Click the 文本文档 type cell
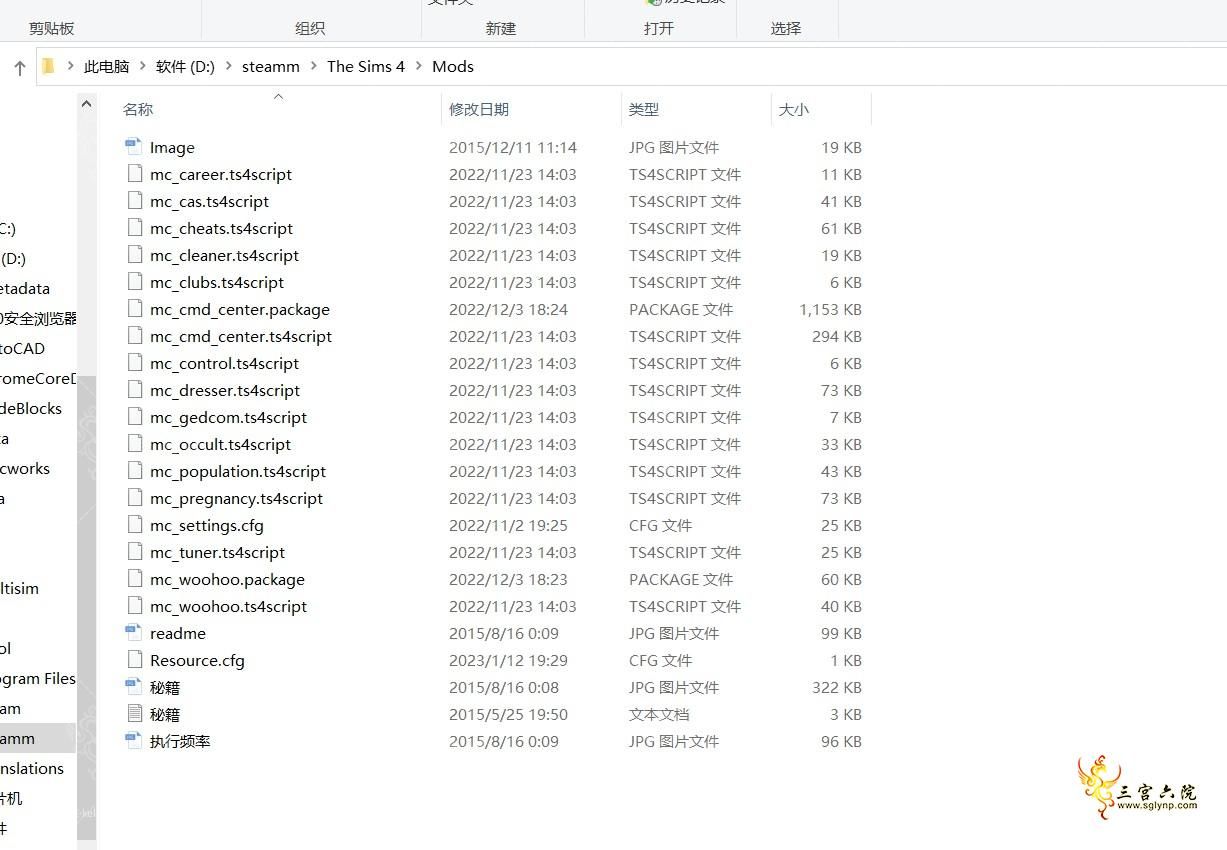The height and width of the screenshot is (850, 1227). pyautogui.click(x=659, y=714)
